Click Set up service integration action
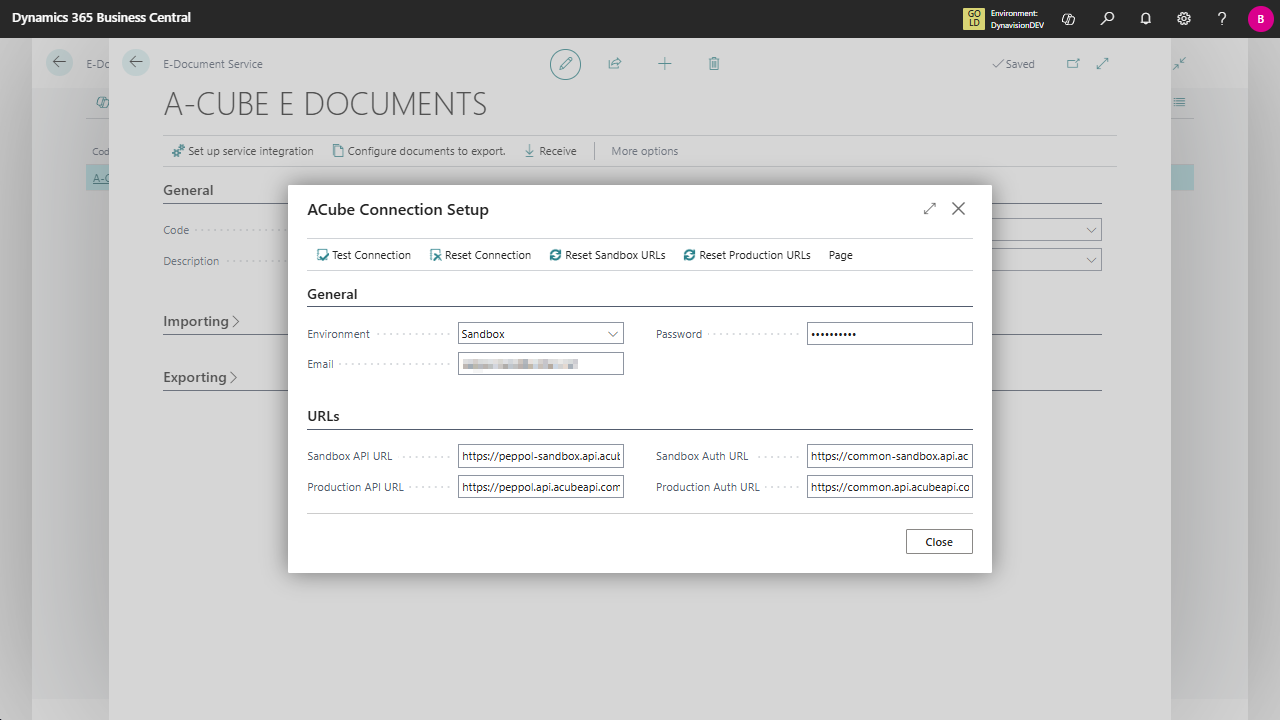 pyautogui.click(x=243, y=151)
